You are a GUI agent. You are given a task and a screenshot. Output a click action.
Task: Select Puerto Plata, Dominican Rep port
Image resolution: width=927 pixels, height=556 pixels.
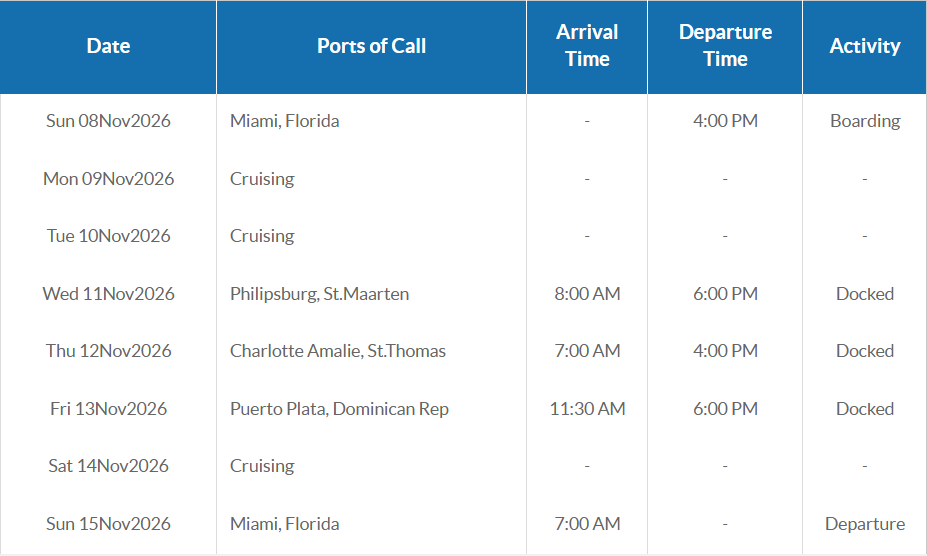tap(339, 409)
